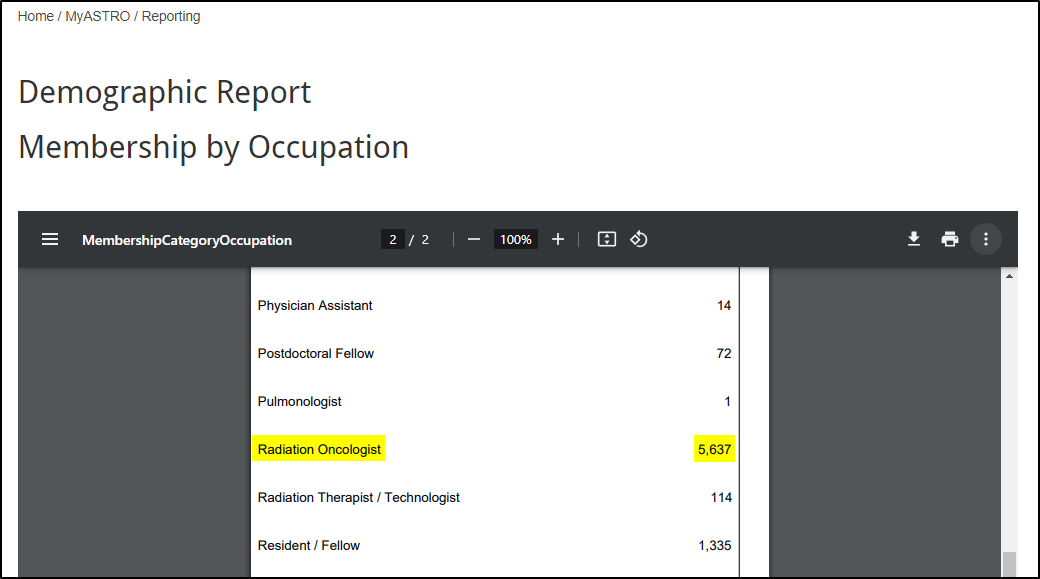Select the 100% zoom level field
Screen dimensions: 1040x579
coord(515,240)
